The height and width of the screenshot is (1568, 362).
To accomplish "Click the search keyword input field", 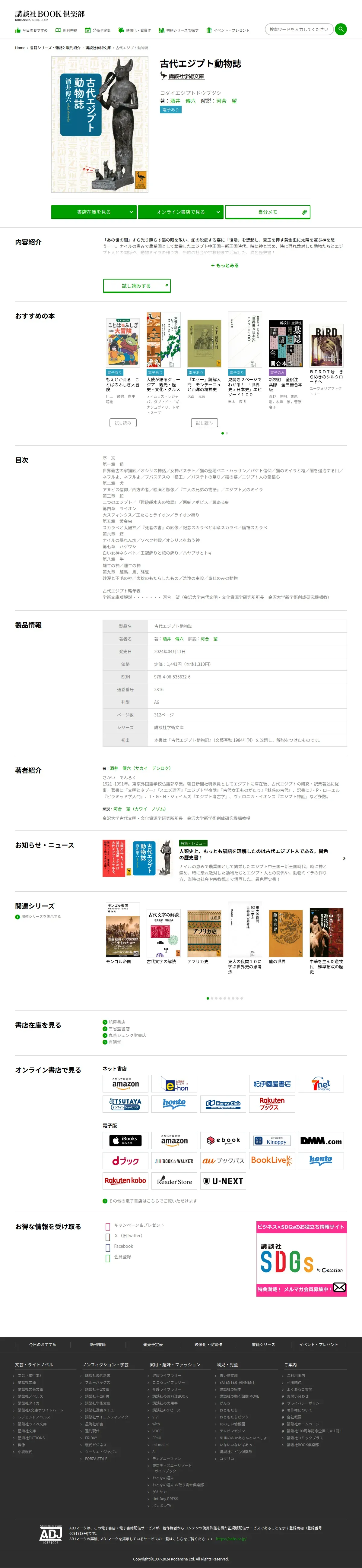I will click(299, 29).
